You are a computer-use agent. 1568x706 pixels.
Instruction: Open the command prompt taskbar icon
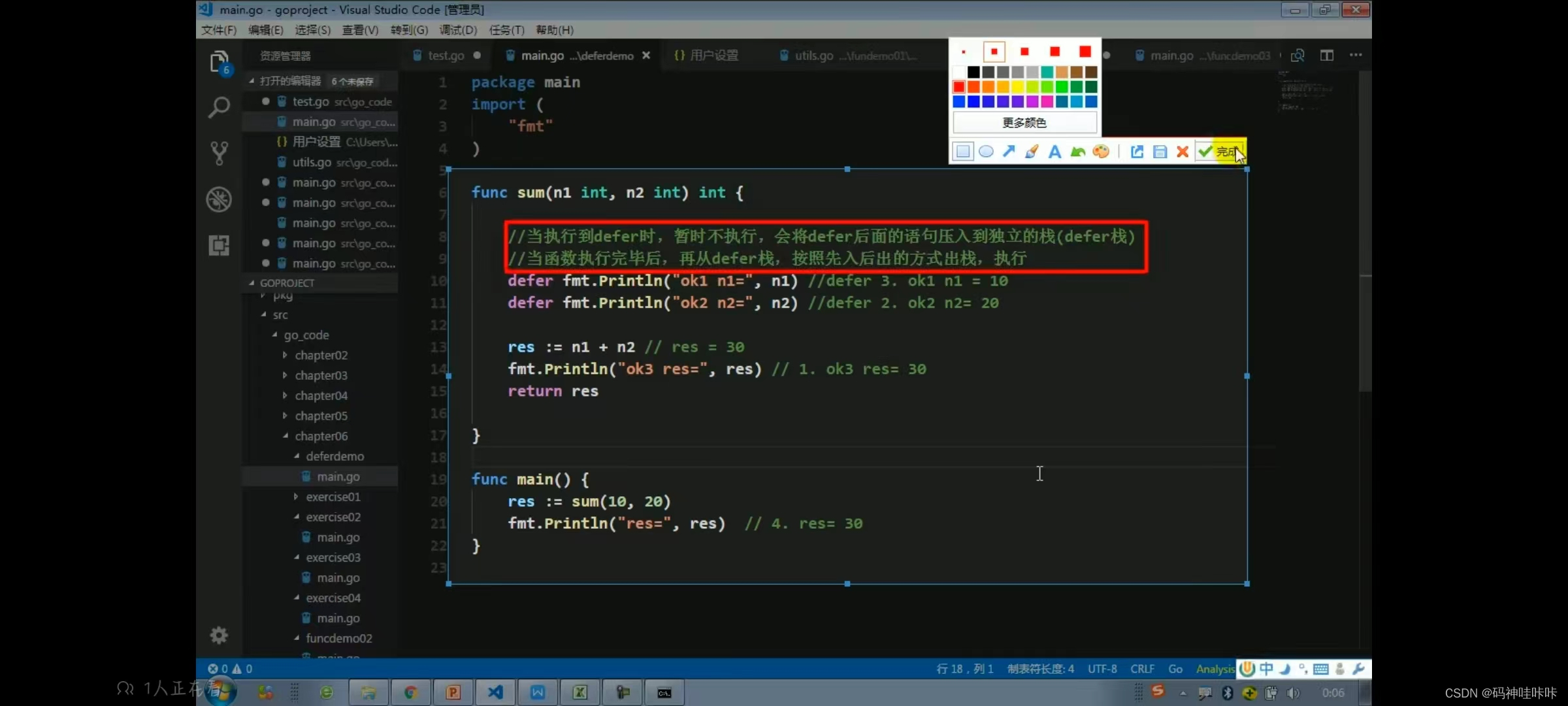[x=664, y=692]
